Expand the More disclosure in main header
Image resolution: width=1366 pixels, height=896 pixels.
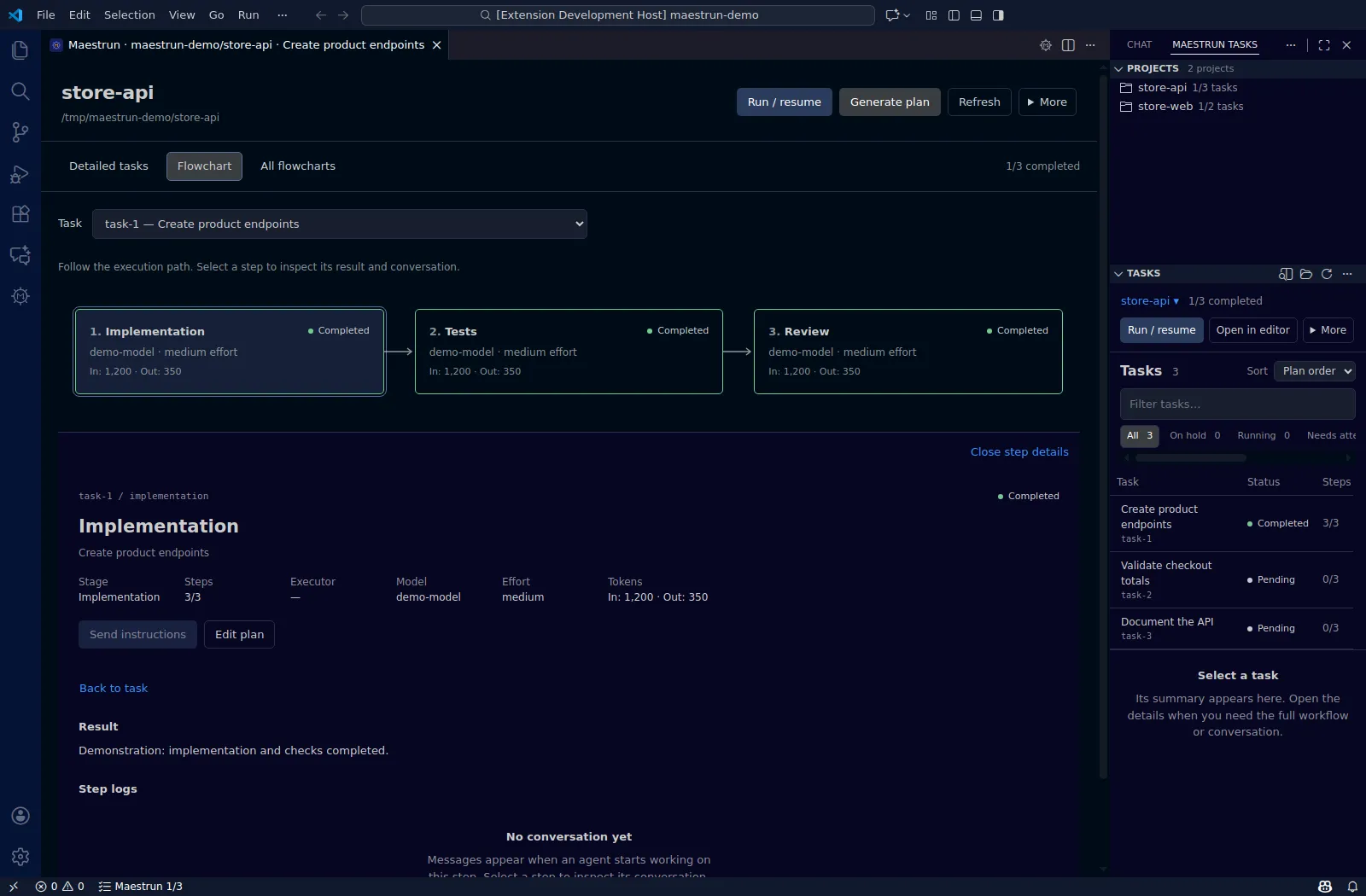(x=1048, y=102)
